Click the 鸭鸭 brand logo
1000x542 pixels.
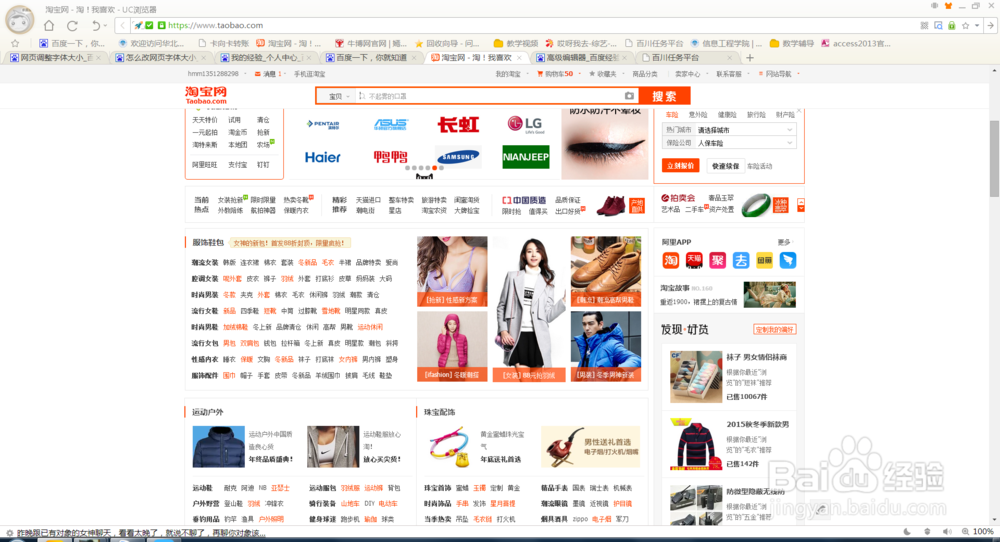(x=390, y=156)
